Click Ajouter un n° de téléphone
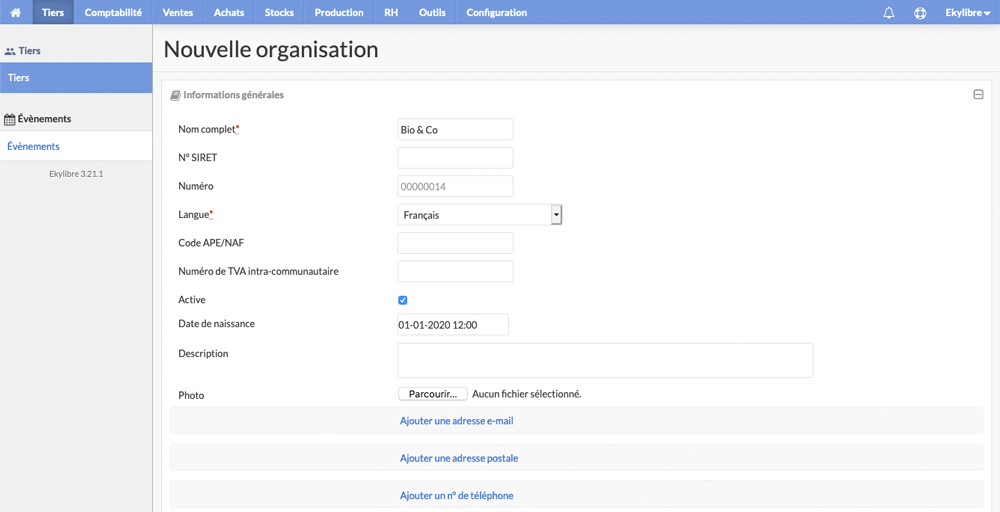The height and width of the screenshot is (512, 1000). click(x=457, y=495)
